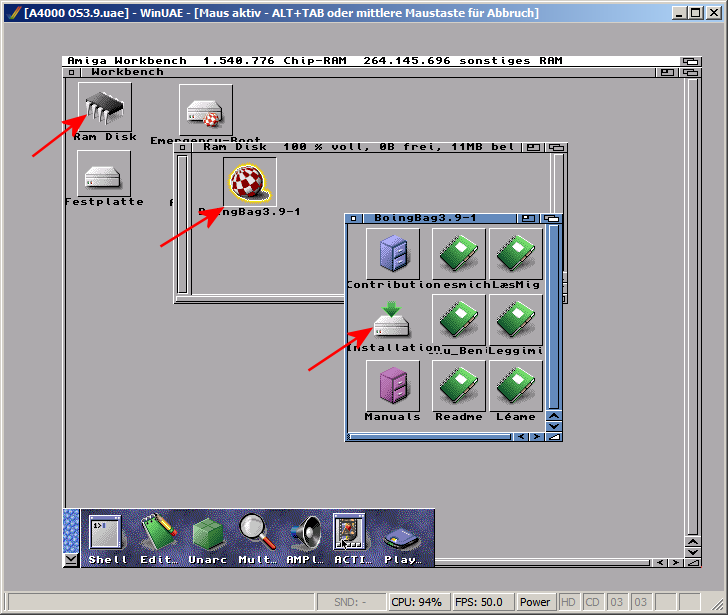
Task: Click the BoingBag3.9-1 window zoom gadget
Action: click(528, 218)
